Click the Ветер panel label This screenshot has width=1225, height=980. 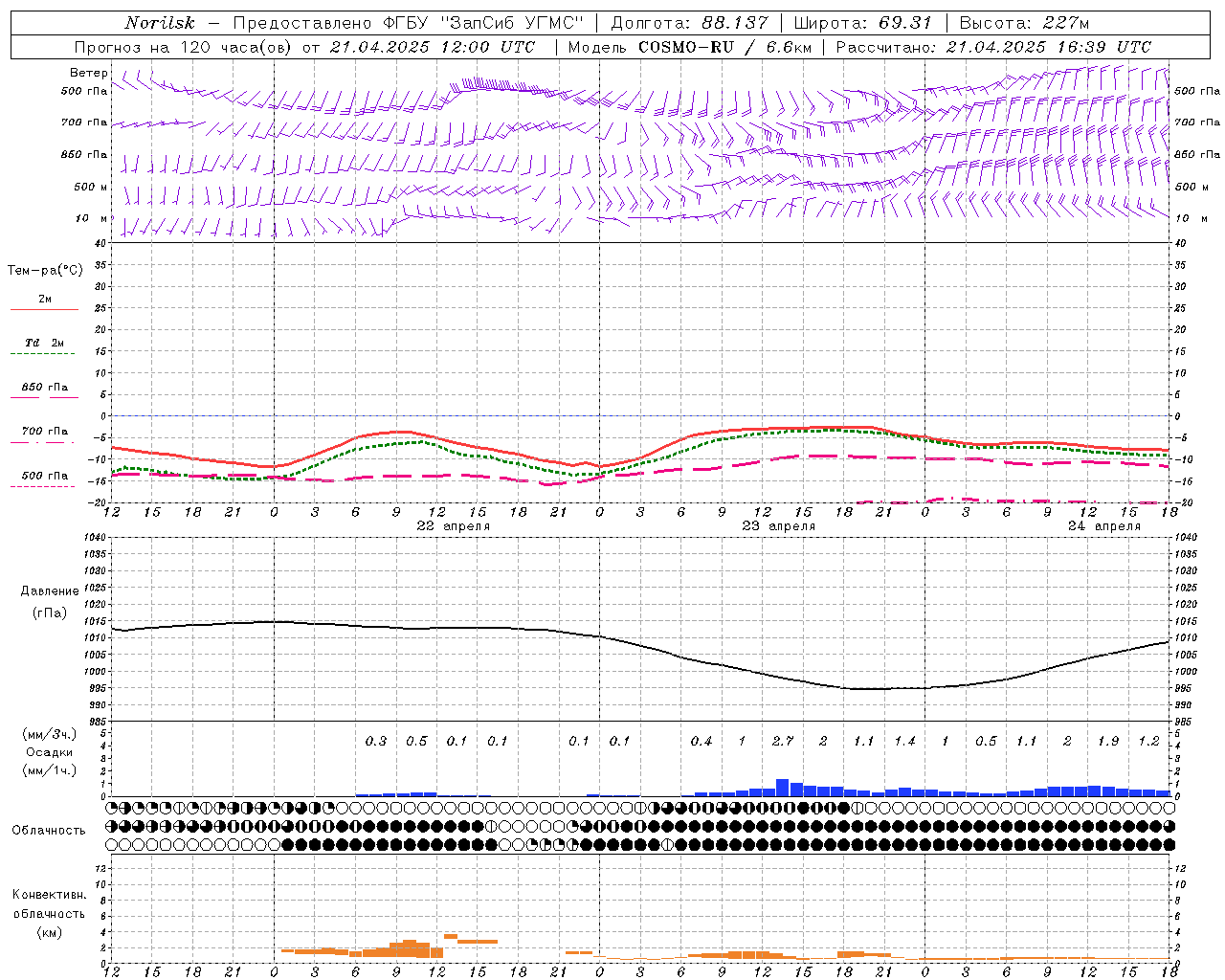click(x=89, y=73)
